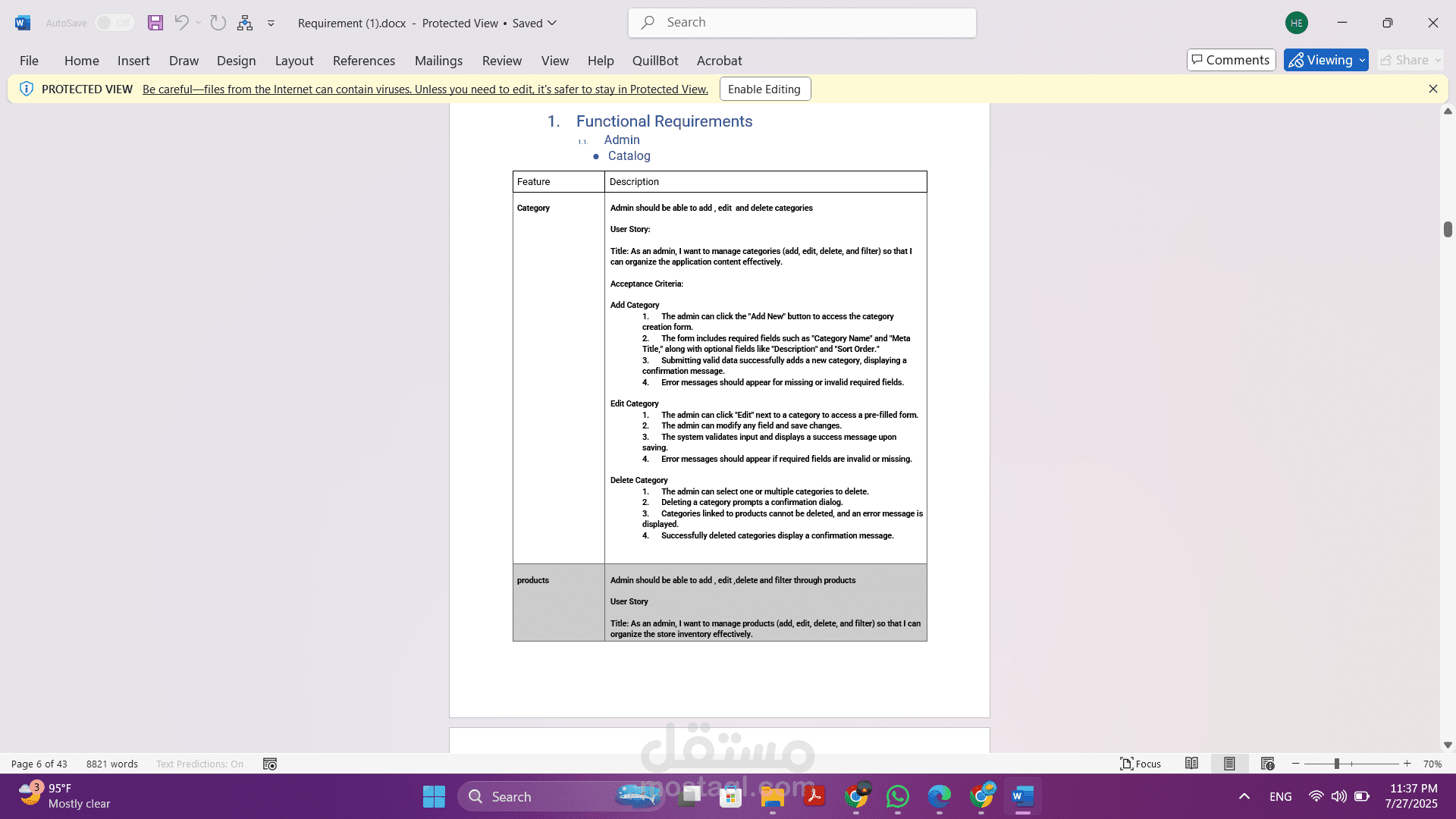The height and width of the screenshot is (819, 1456).
Task: Click the Protected View shield info icon
Action: tap(27, 89)
